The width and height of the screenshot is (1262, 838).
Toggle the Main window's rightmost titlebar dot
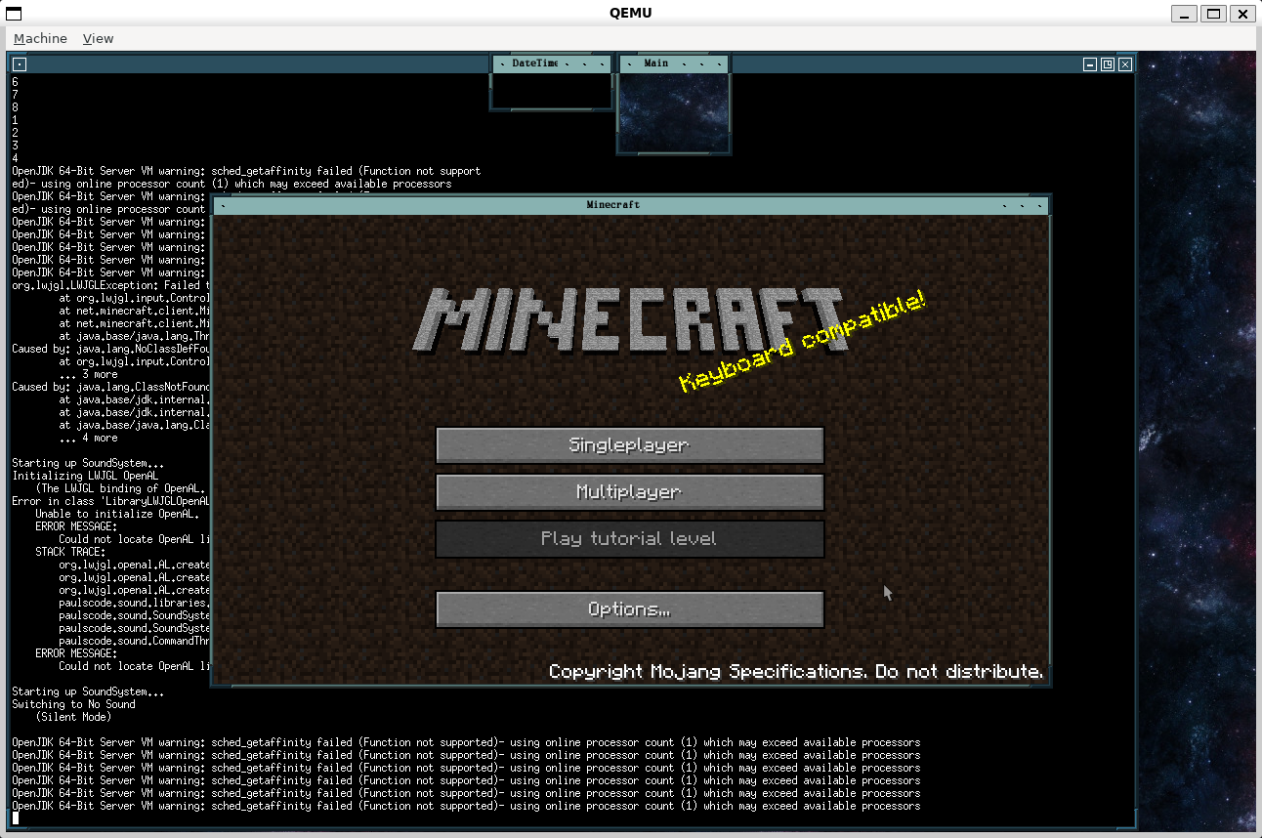(719, 63)
